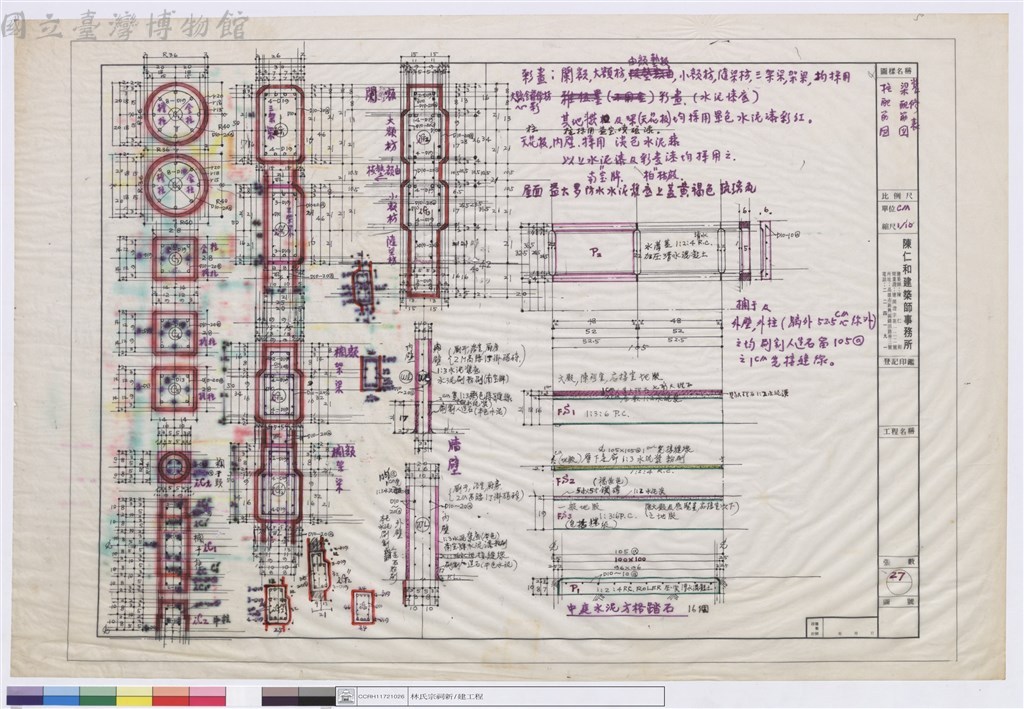
Task: Click the green swatch on the color bar
Action: click(98, 696)
